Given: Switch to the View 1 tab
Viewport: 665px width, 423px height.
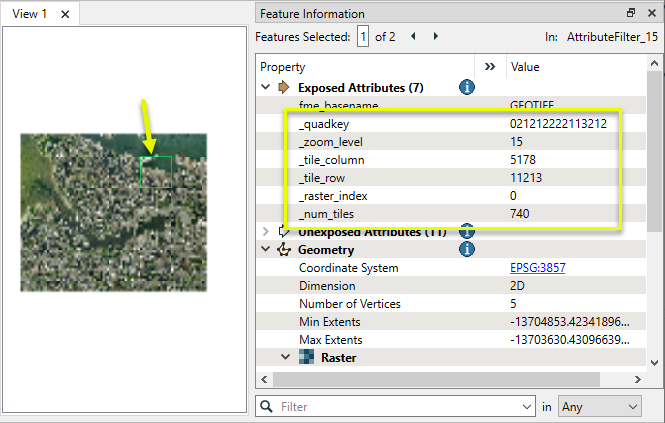Looking at the screenshot, I should click(30, 14).
